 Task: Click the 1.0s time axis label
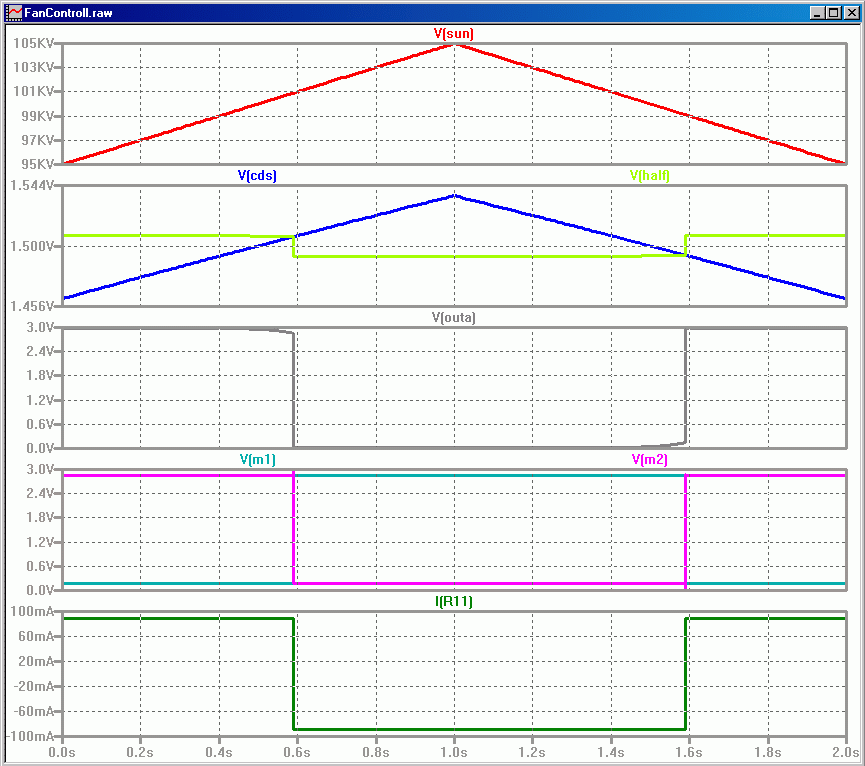(x=454, y=752)
